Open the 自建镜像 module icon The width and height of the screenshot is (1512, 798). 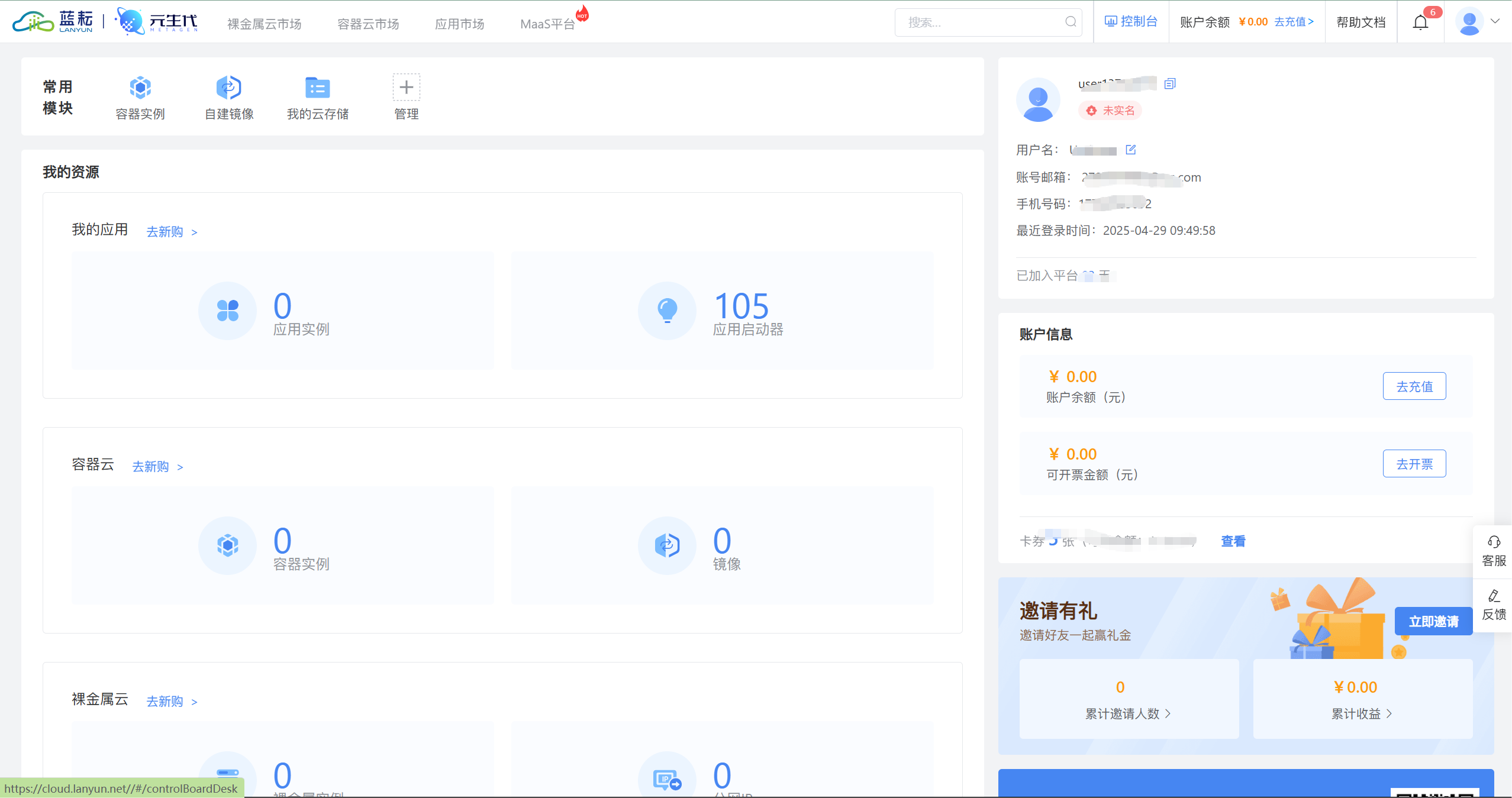pyautogui.click(x=228, y=88)
